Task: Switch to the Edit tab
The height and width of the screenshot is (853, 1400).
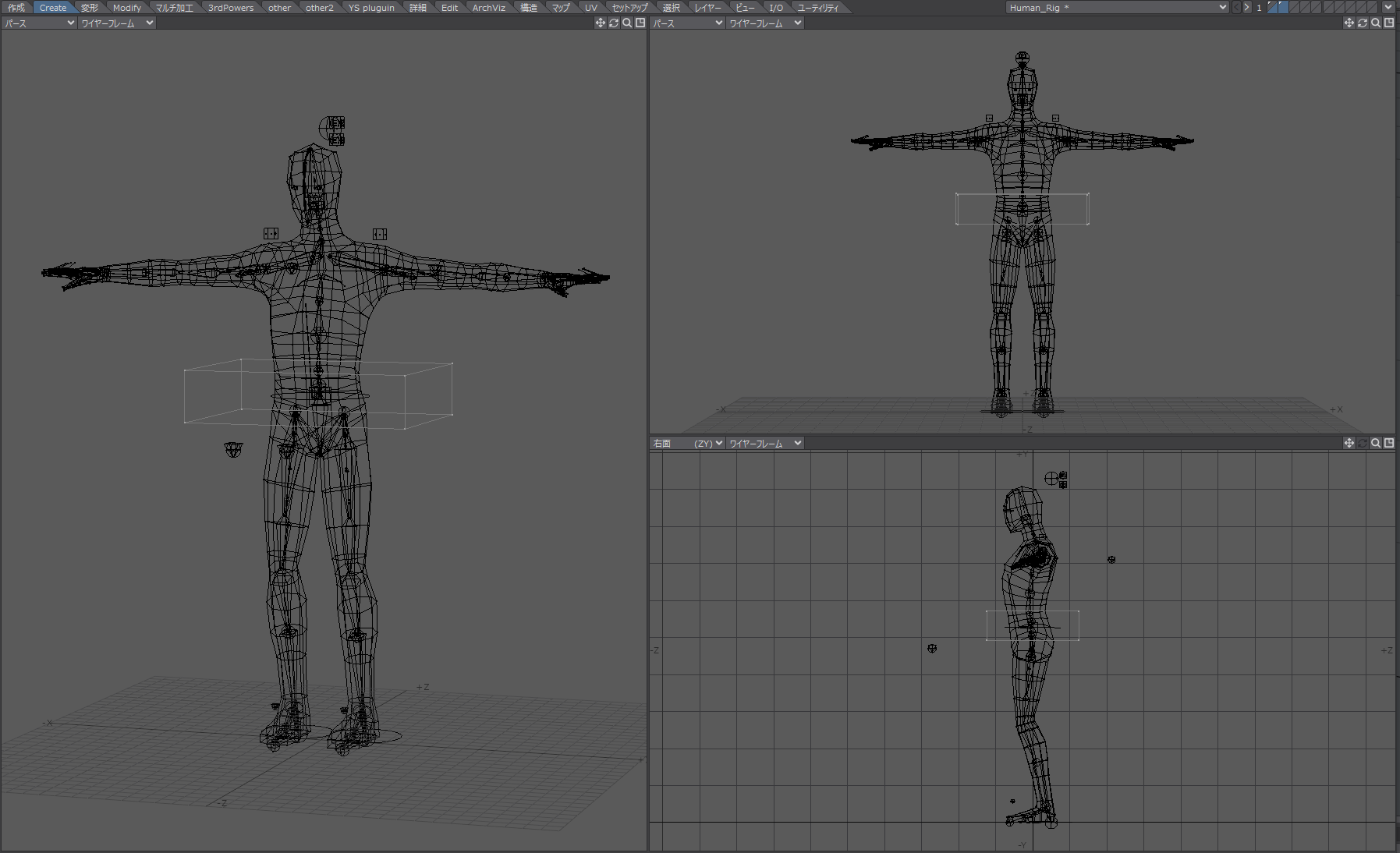Action: 450,8
